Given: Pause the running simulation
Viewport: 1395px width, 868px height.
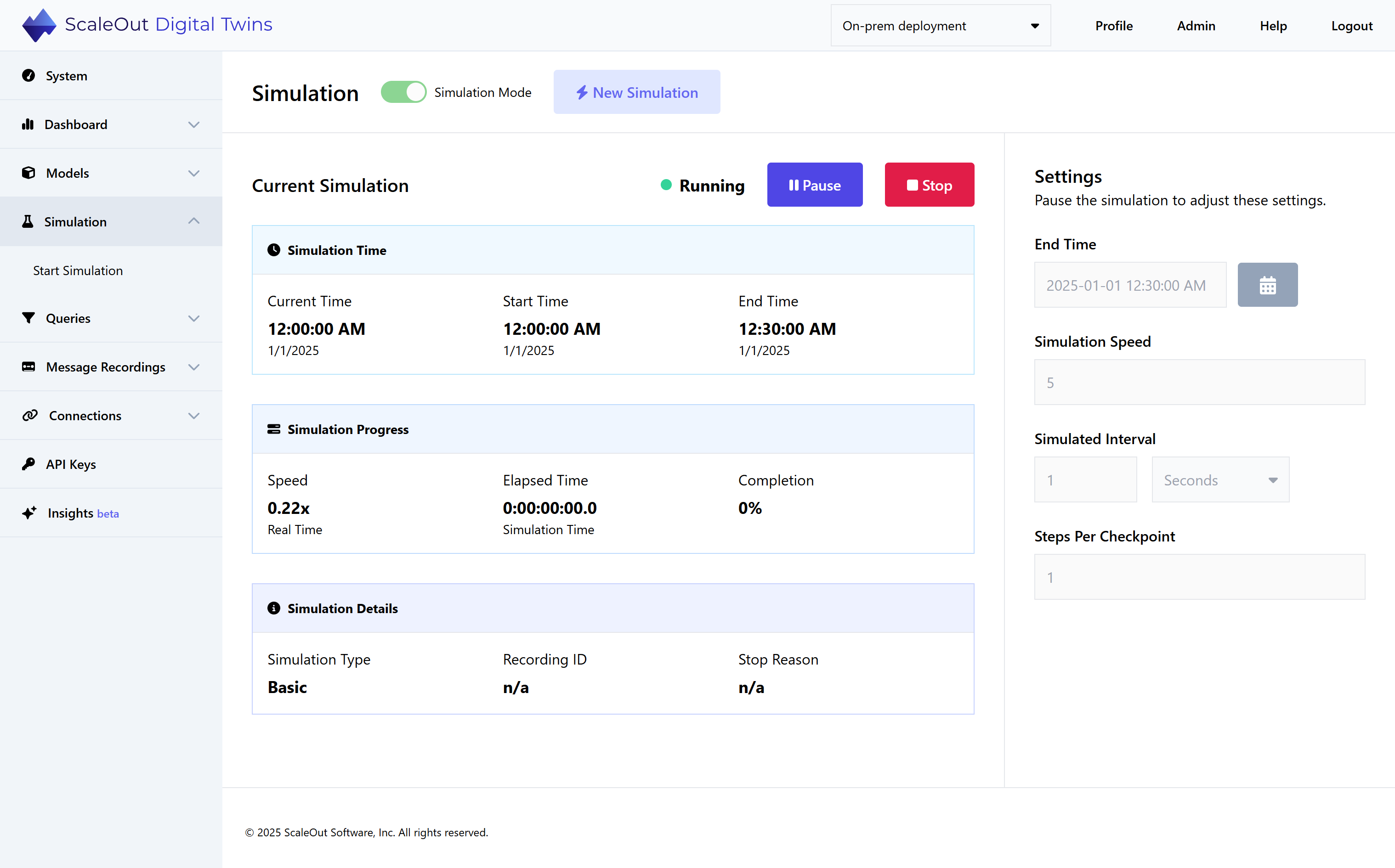Looking at the screenshot, I should coord(814,185).
